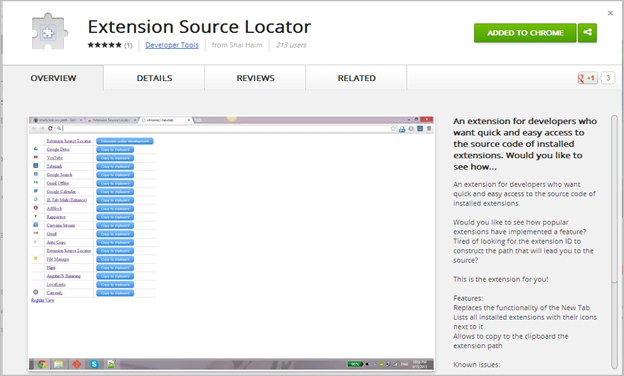Open the Developer Tools category link
Viewport: 624px width, 376px height.
[172, 45]
